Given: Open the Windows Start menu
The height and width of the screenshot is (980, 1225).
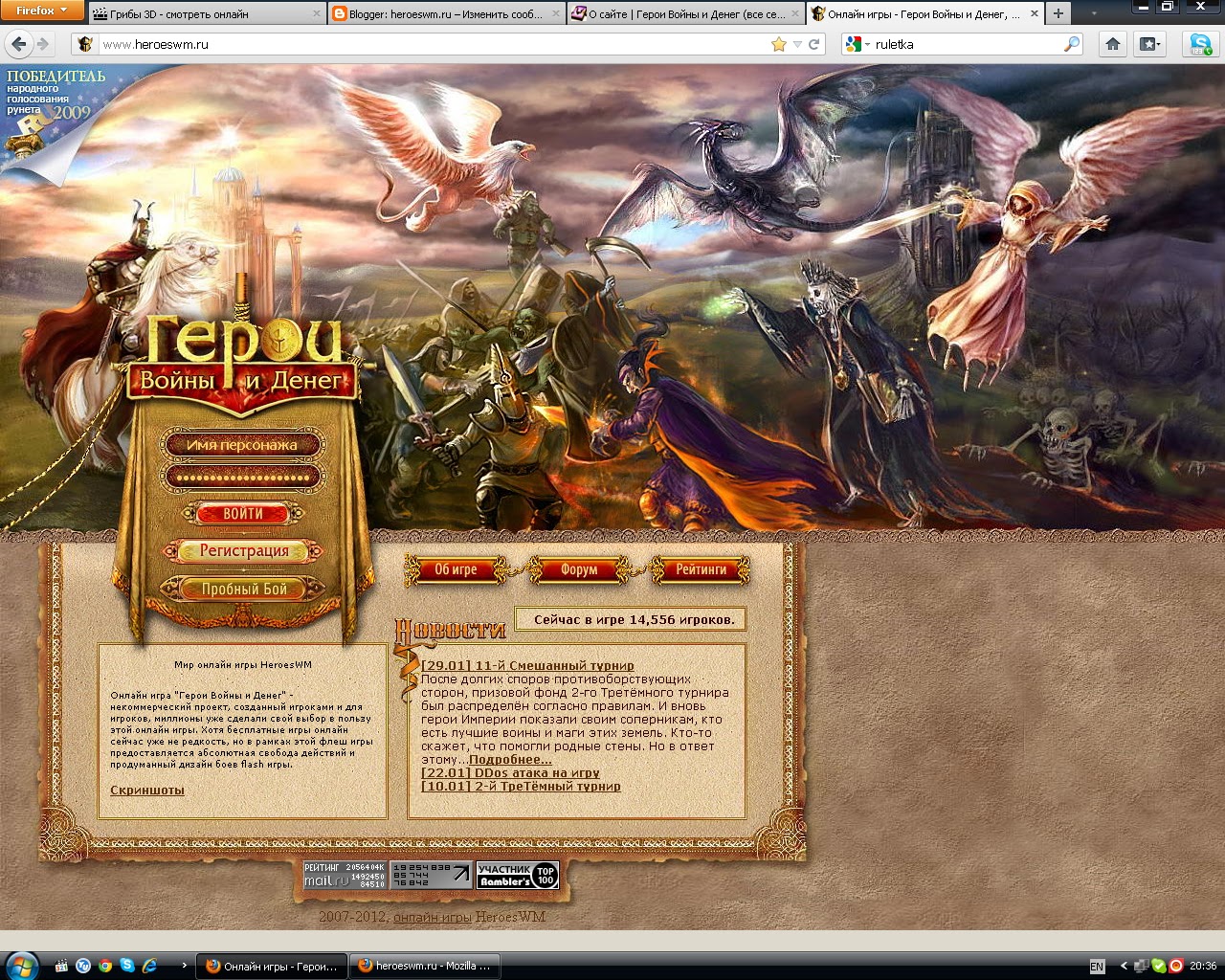Looking at the screenshot, I should 21,965.
